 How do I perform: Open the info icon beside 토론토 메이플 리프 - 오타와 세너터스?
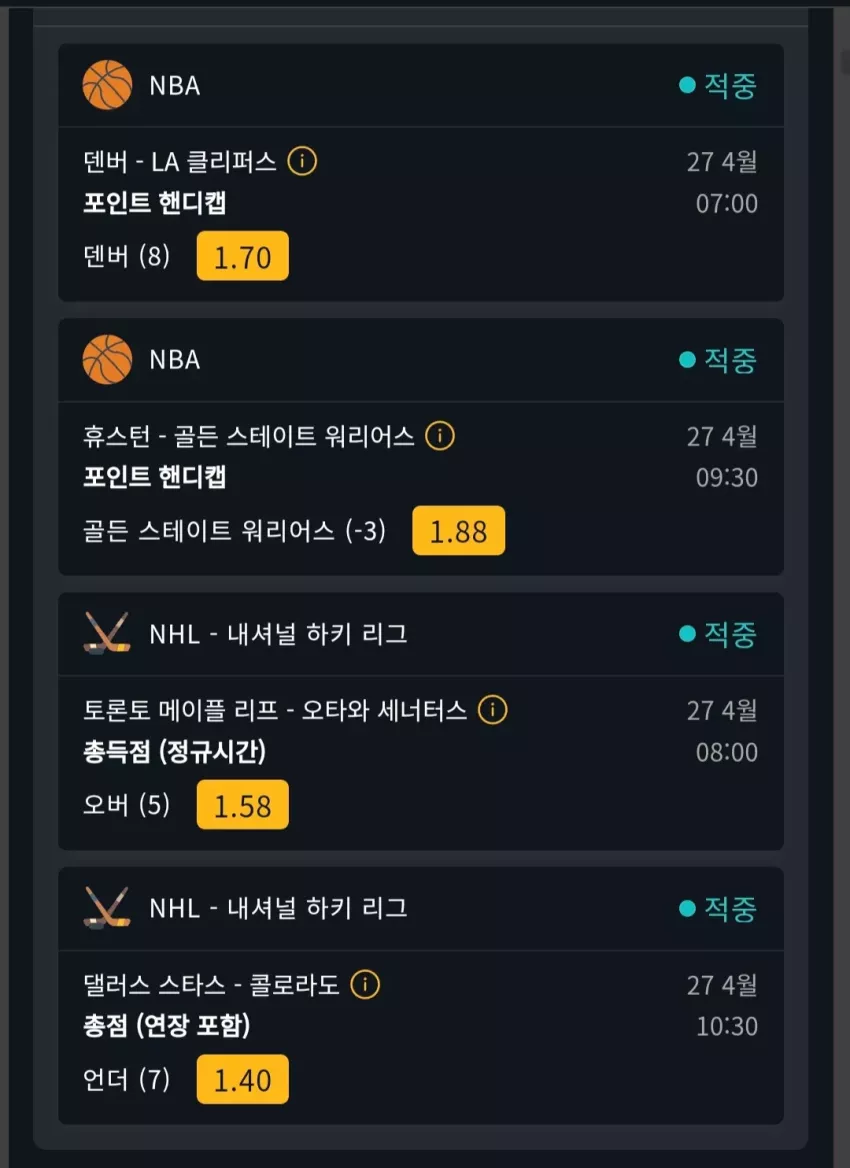click(492, 710)
